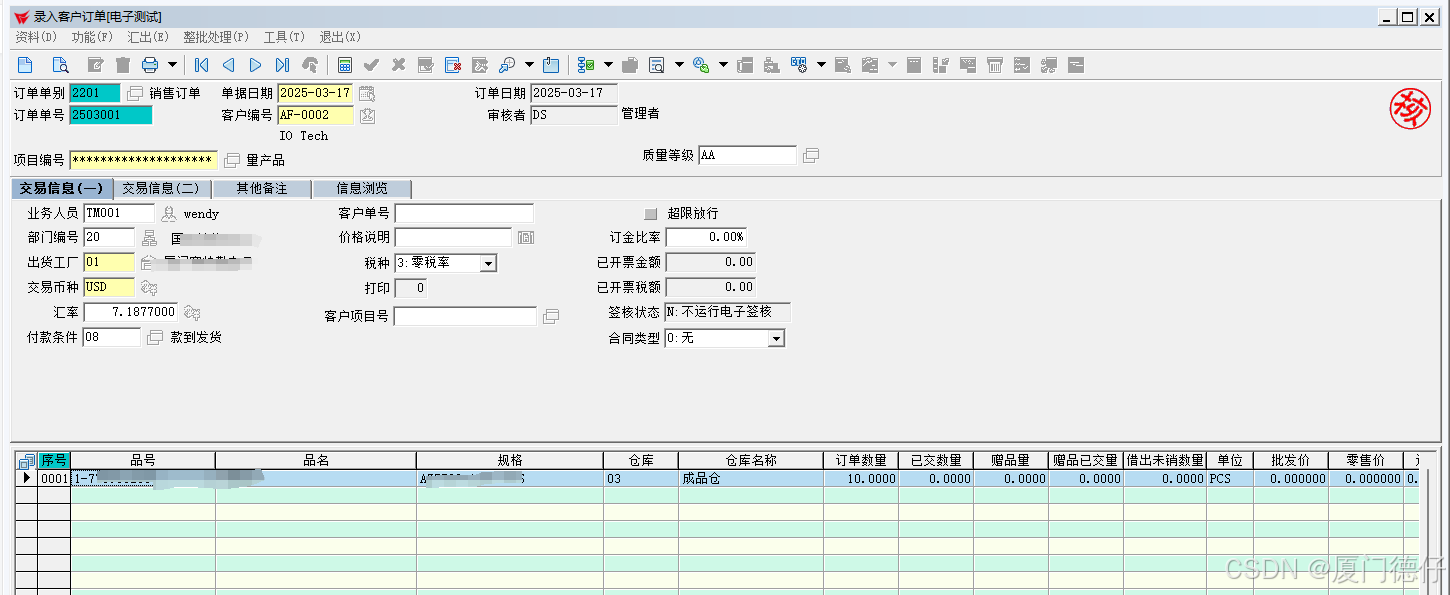
Task: Click into the 客户单号 input field
Action: click(464, 213)
